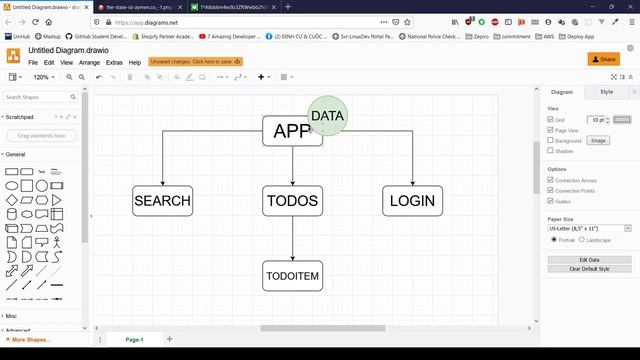The image size is (640, 360).
Task: Open the connection style dropdown
Action: pyautogui.click(x=222, y=77)
